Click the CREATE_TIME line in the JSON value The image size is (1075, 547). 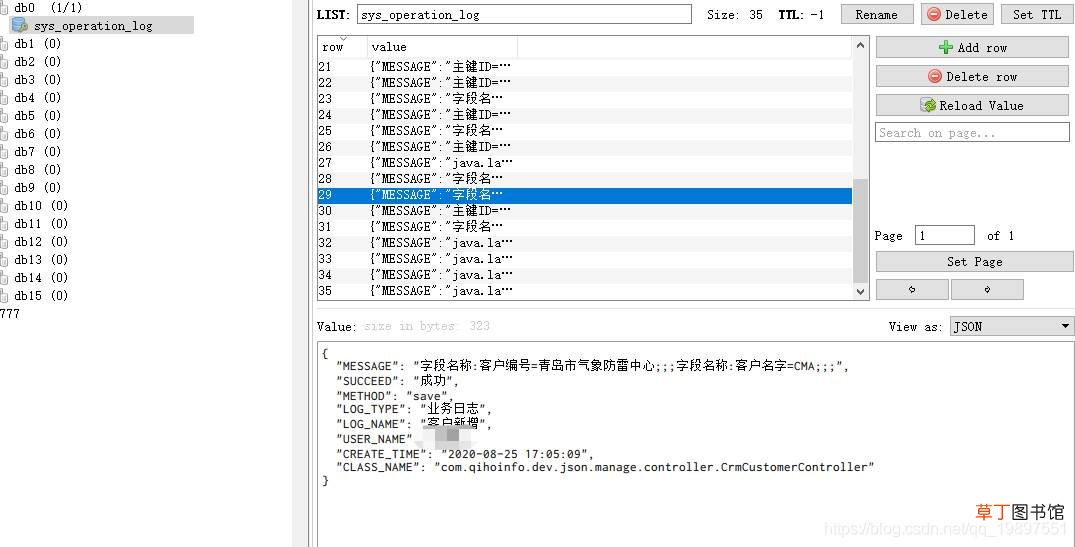point(465,454)
